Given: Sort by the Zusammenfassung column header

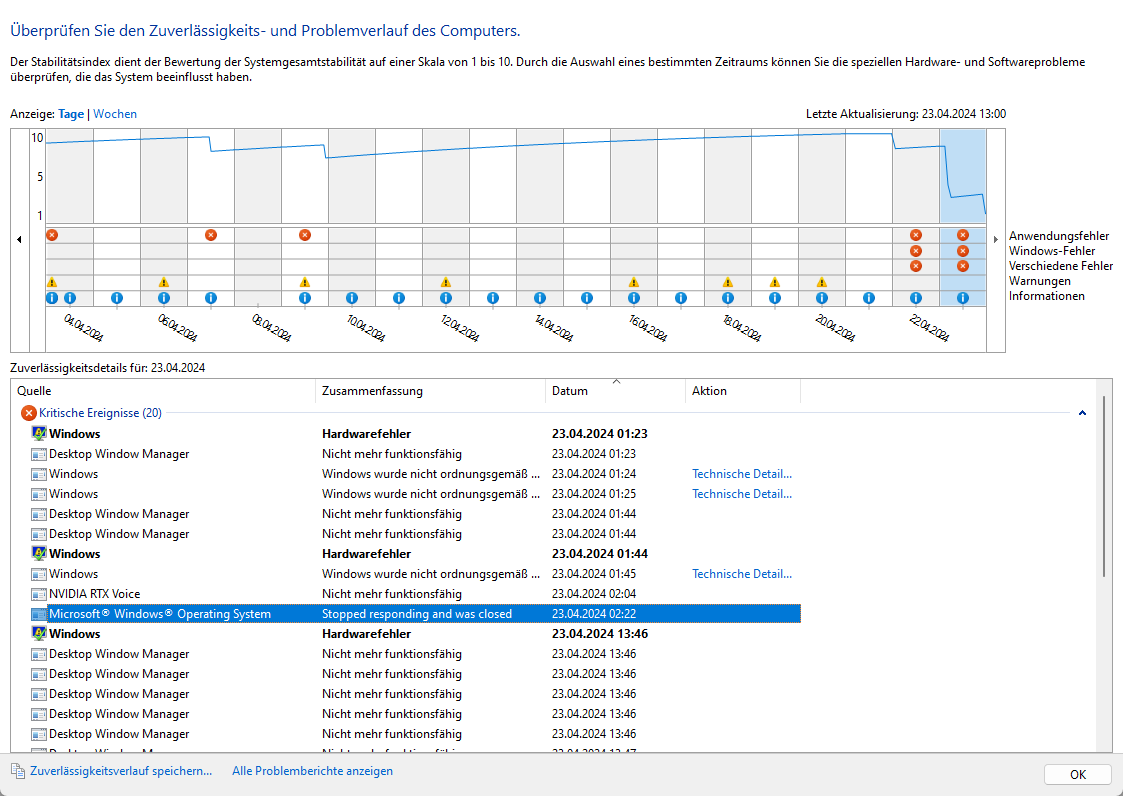Looking at the screenshot, I should (430, 390).
